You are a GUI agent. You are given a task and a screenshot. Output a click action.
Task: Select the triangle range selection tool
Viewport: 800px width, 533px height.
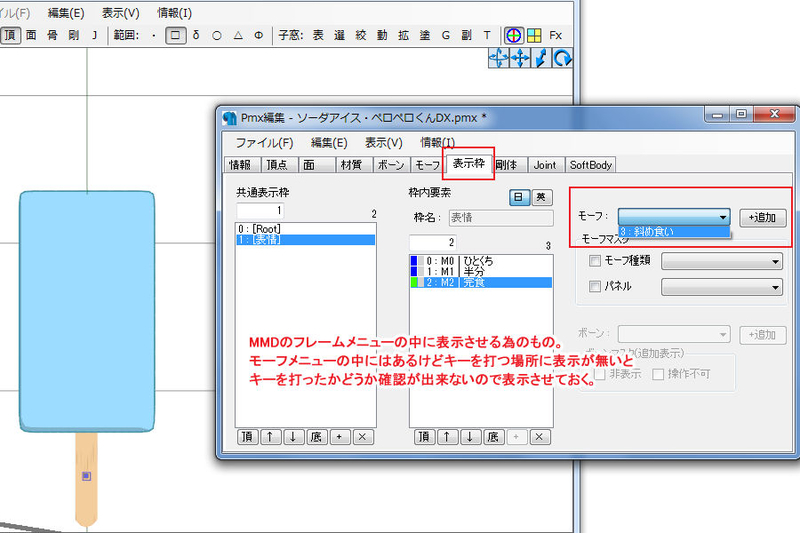pos(238,36)
